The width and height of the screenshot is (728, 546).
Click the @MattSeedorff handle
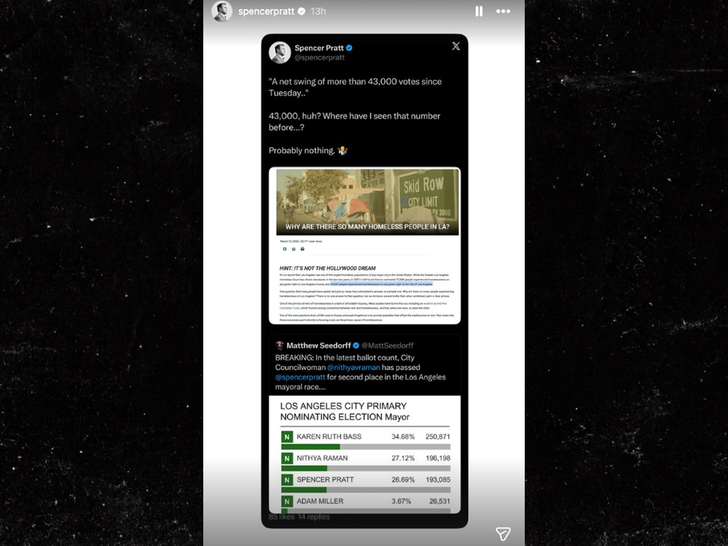point(387,345)
